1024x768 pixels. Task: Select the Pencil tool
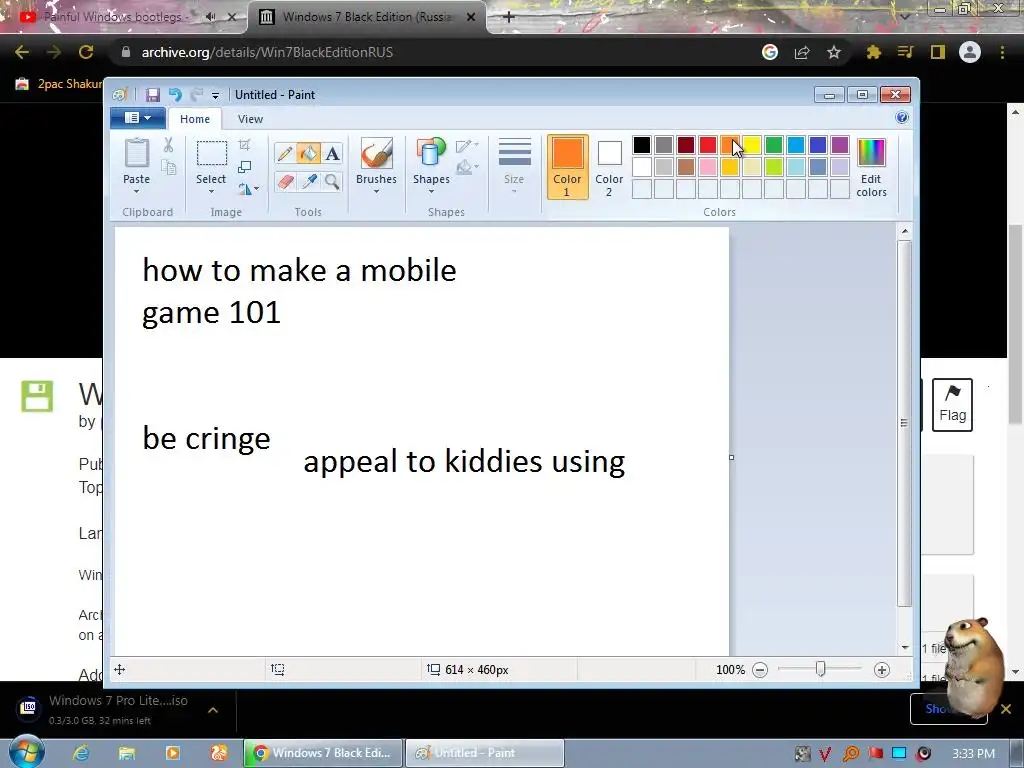[285, 153]
